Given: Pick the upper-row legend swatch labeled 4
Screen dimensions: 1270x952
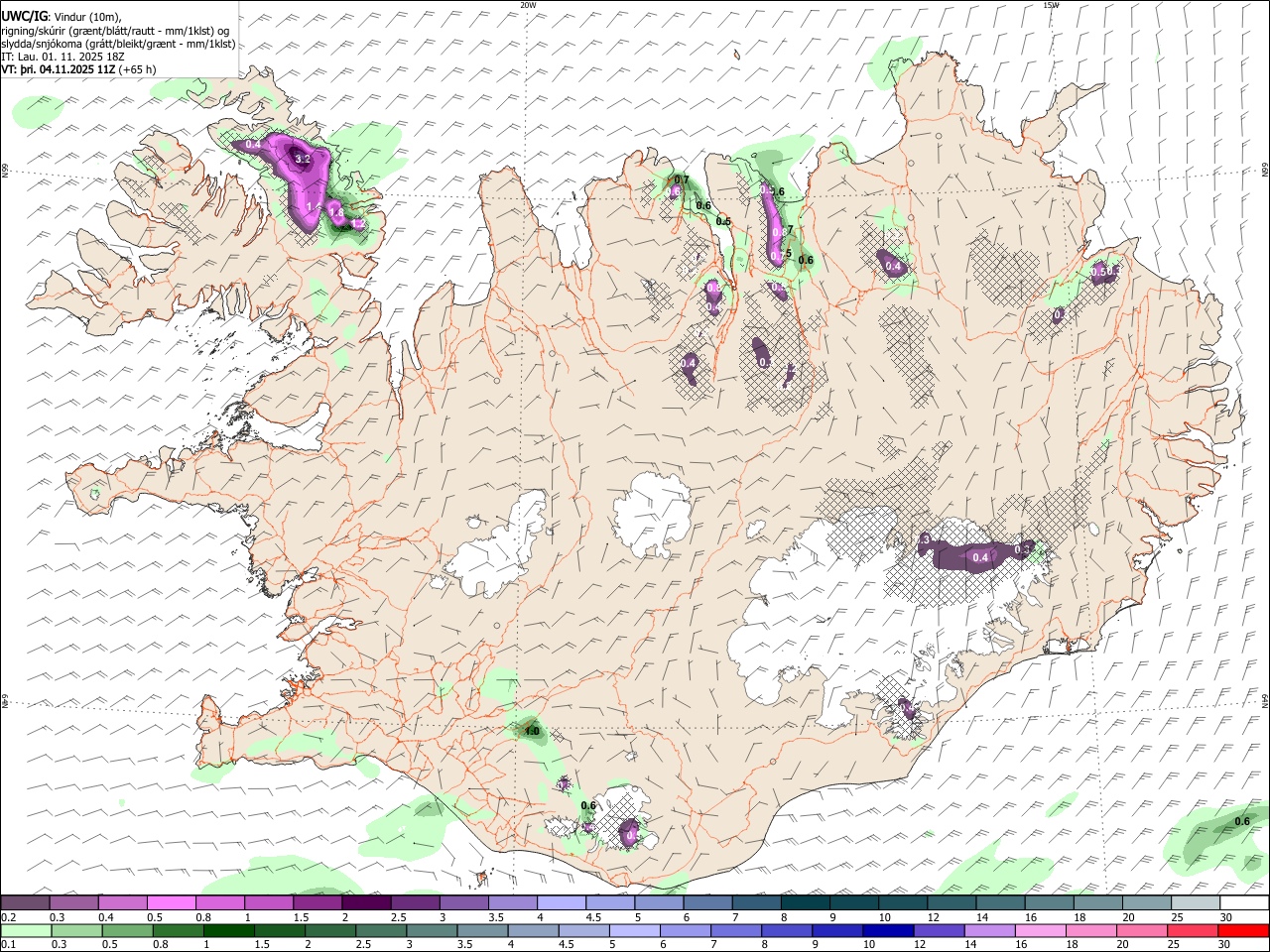Looking at the screenshot, I should pyautogui.click(x=562, y=903).
